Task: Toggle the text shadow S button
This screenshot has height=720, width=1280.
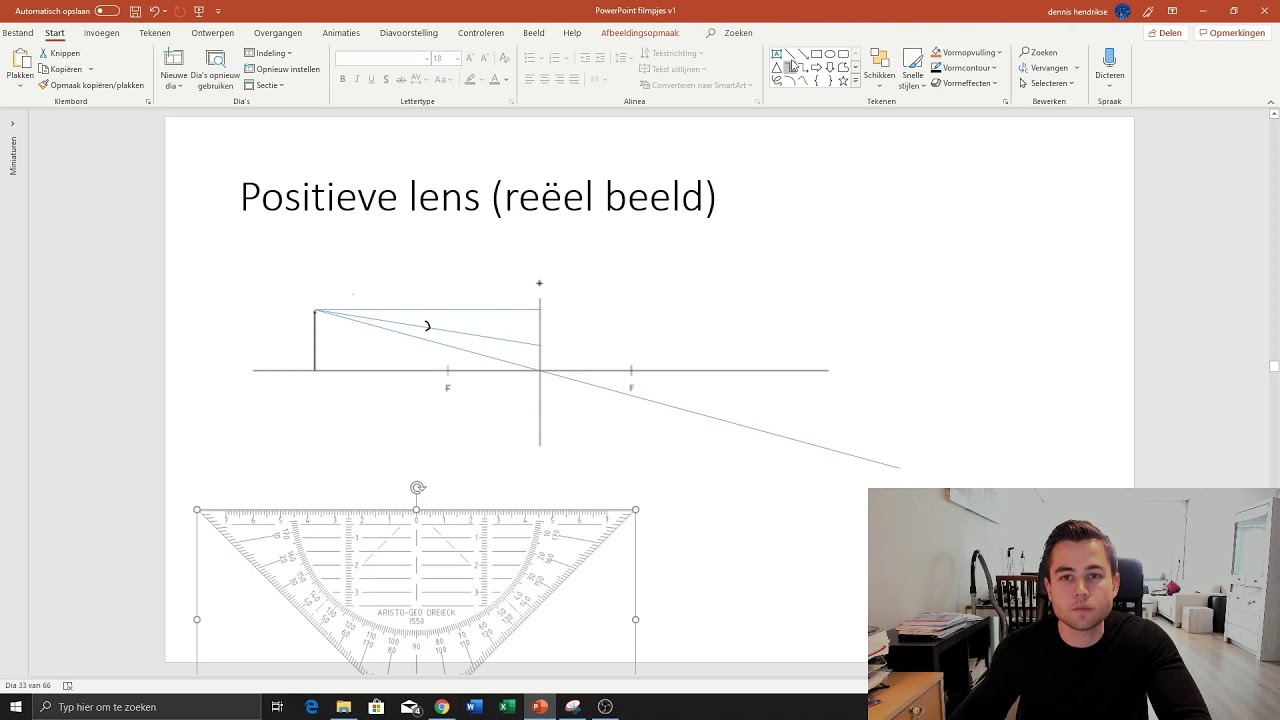Action: (385, 79)
